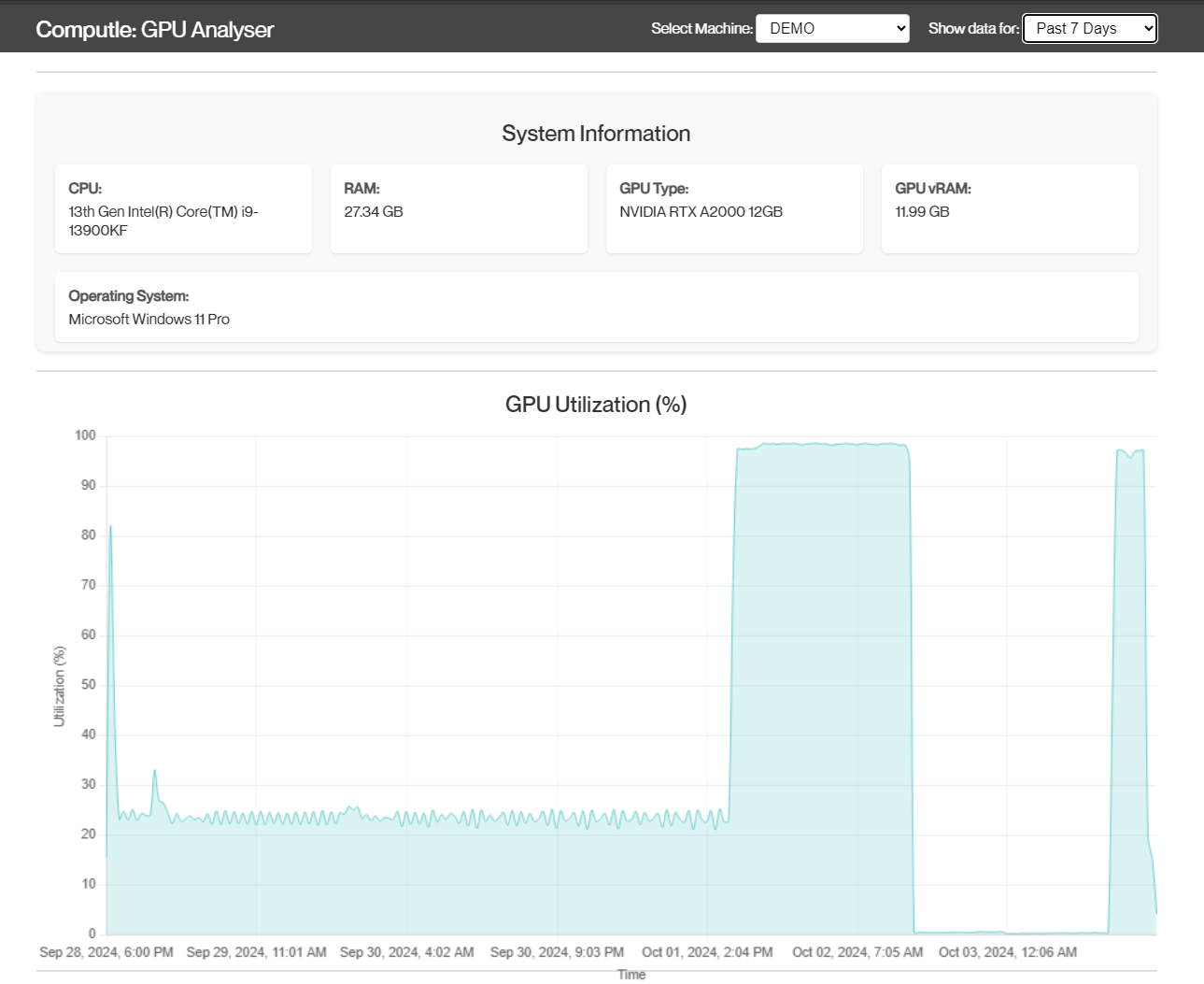Click the vertical 'Utilization (%)' axis title
The width and height of the screenshot is (1204, 984).
pyautogui.click(x=60, y=686)
